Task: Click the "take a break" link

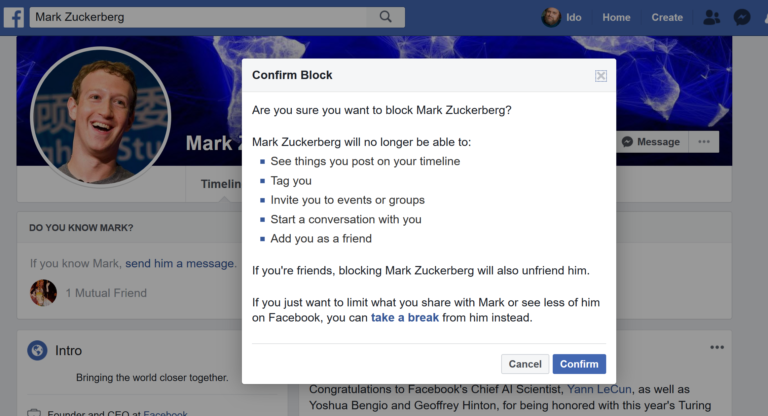Action: click(x=405, y=318)
